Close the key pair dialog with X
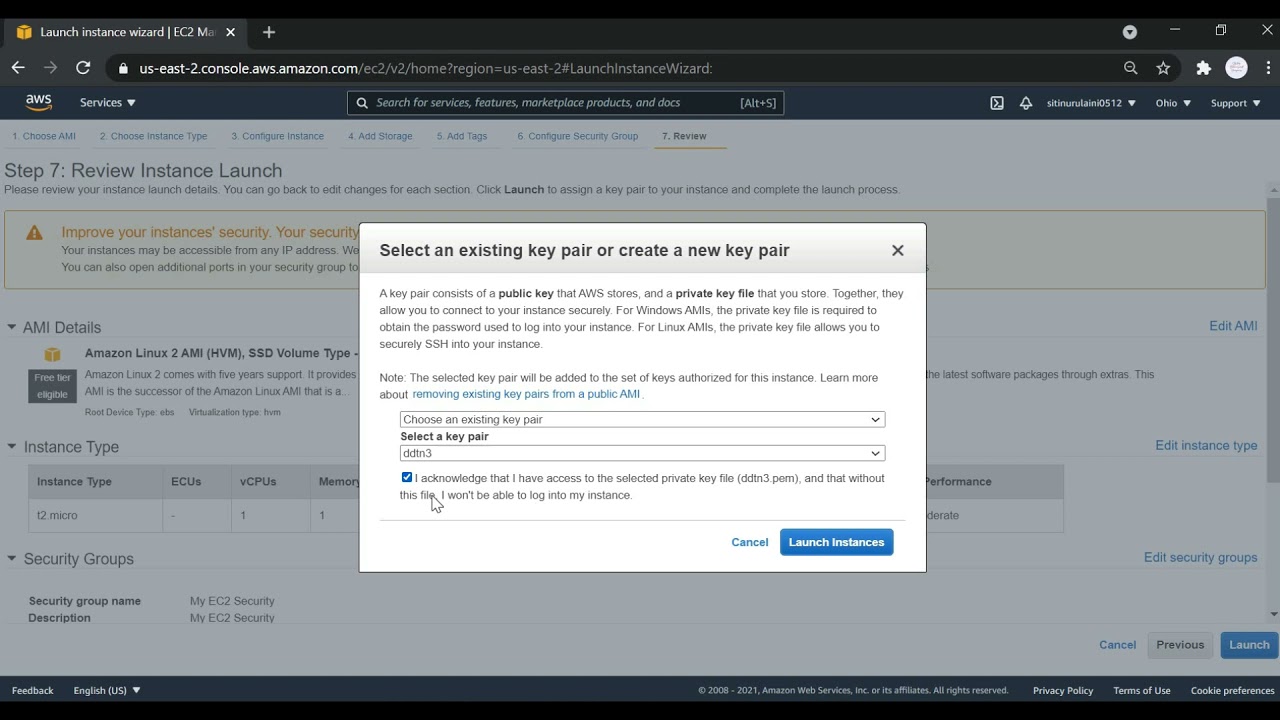This screenshot has height=720, width=1280. (x=898, y=251)
